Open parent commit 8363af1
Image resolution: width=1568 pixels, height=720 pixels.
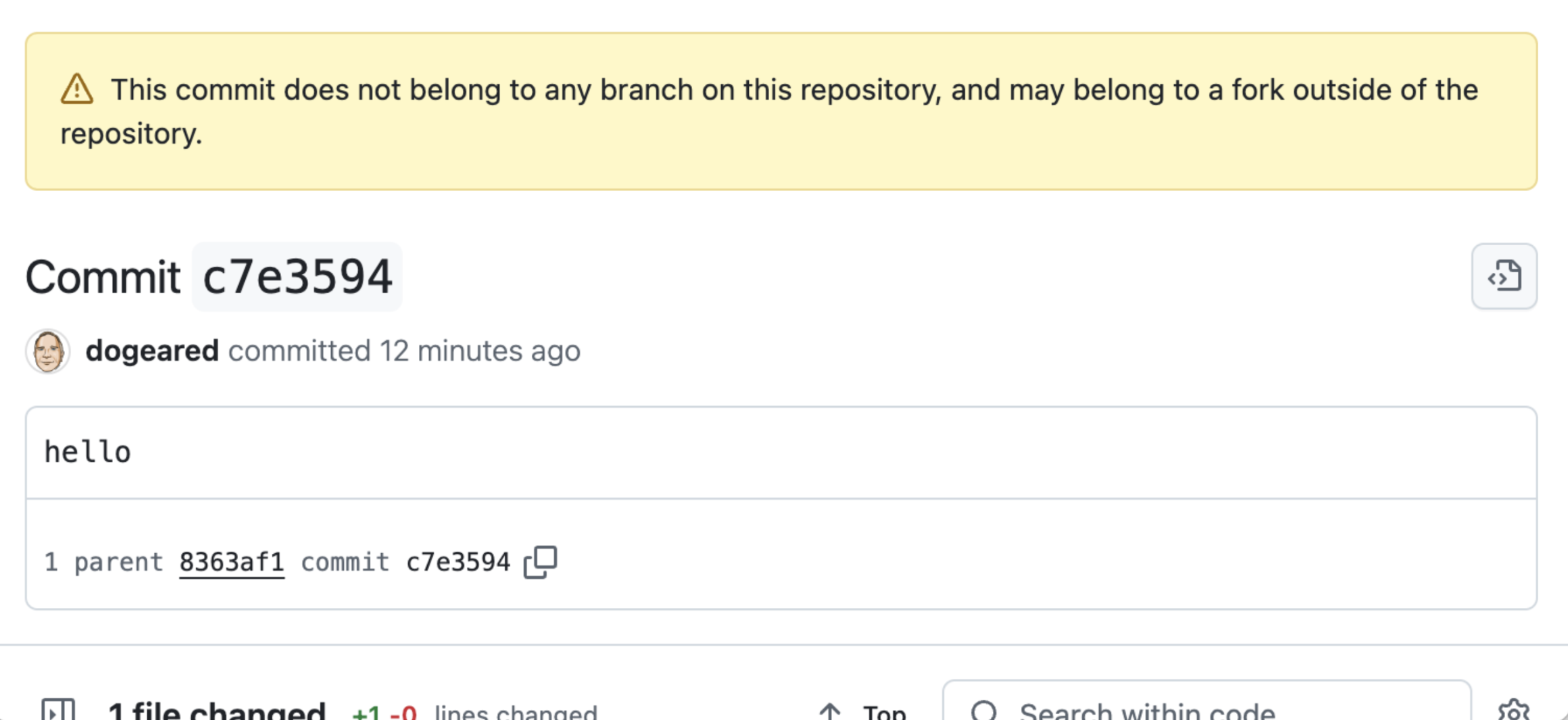pos(231,562)
